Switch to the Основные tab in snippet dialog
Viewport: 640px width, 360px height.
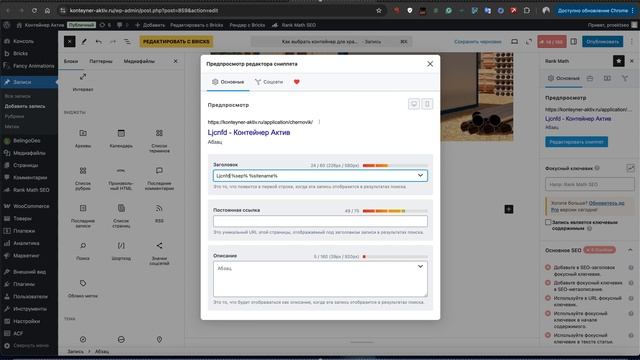tap(228, 82)
